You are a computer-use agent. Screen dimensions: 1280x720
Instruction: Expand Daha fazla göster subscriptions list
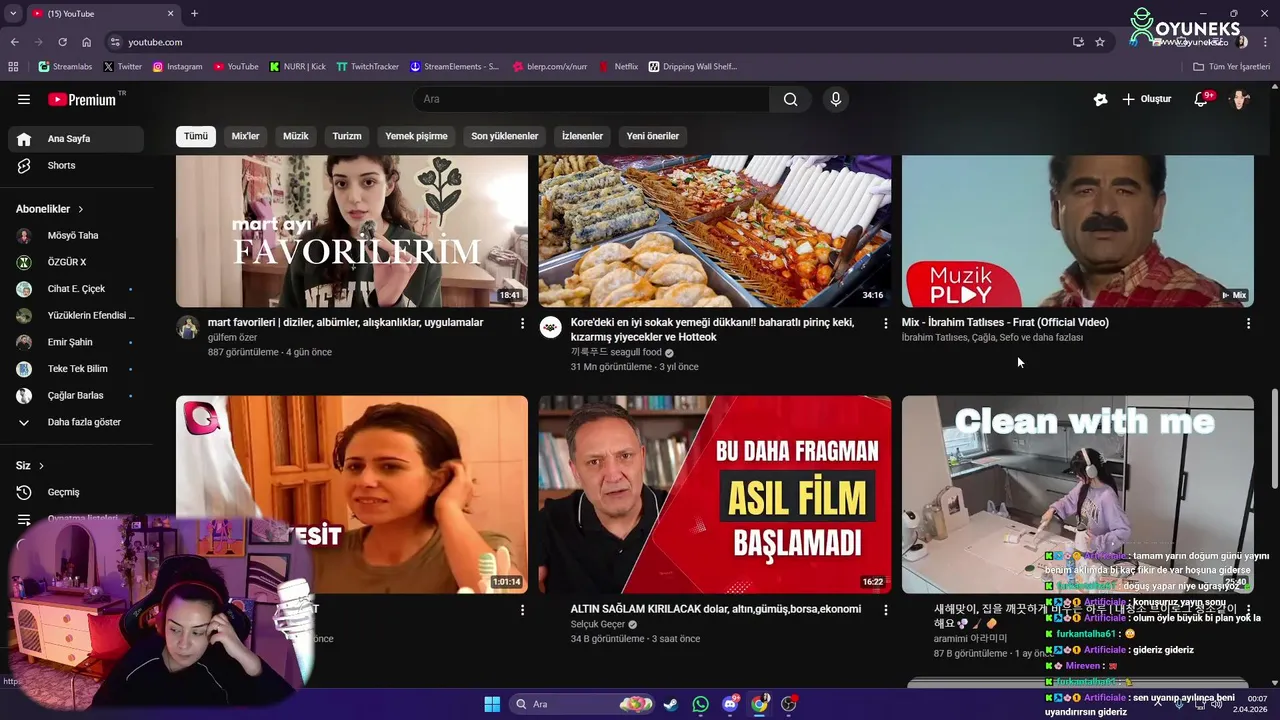pyautogui.click(x=76, y=422)
